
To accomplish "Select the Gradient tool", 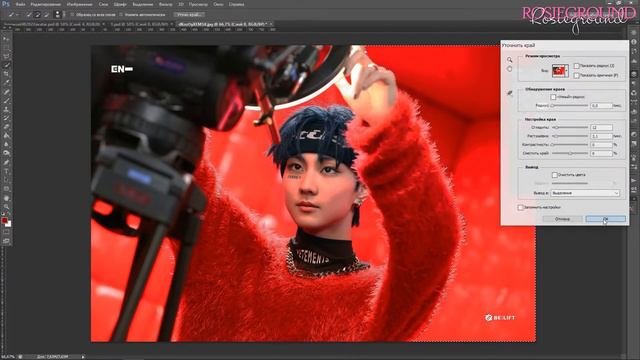I will click(6, 136).
